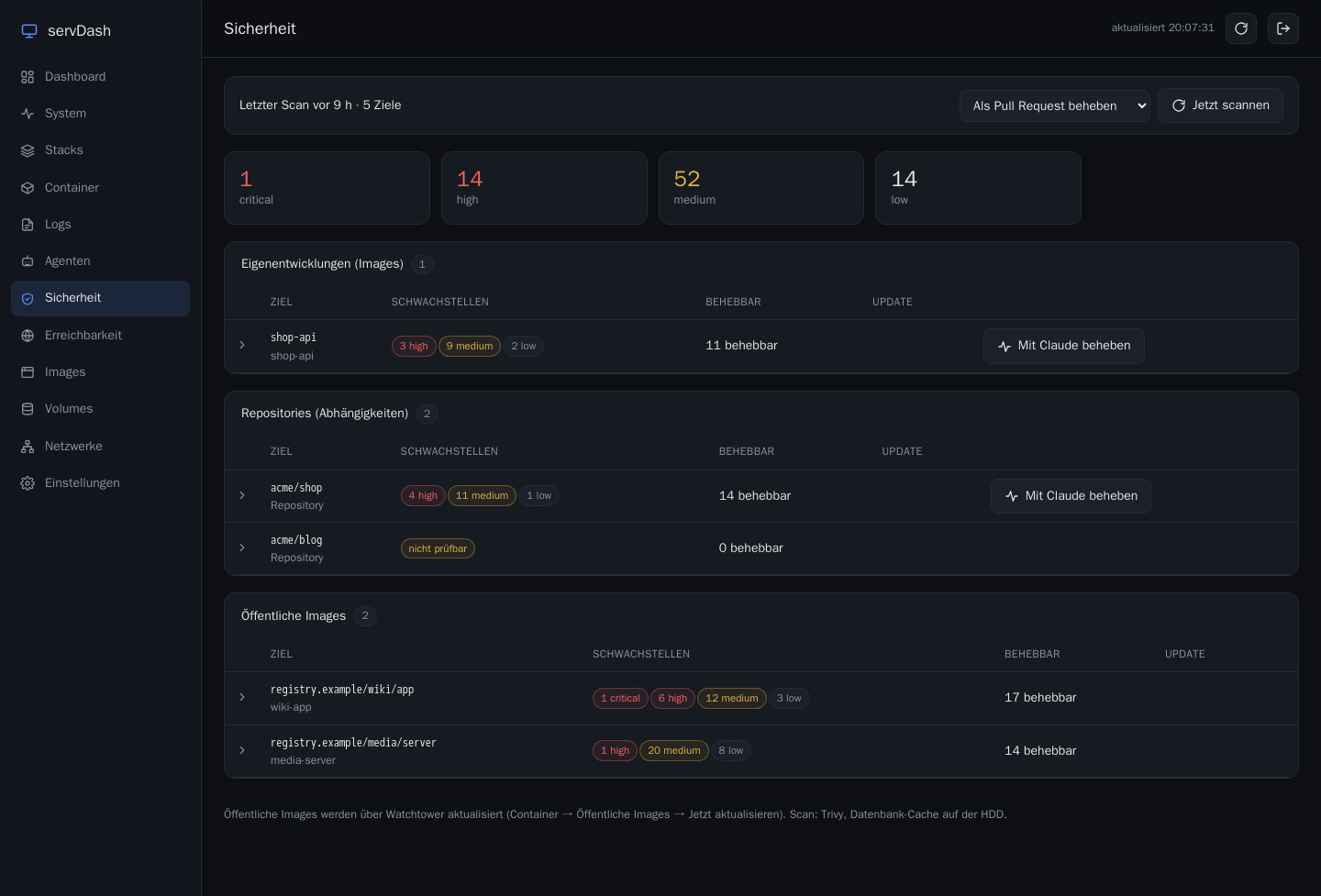This screenshot has width=1321, height=896.
Task: Click the critical count summary card
Action: pyautogui.click(x=327, y=188)
